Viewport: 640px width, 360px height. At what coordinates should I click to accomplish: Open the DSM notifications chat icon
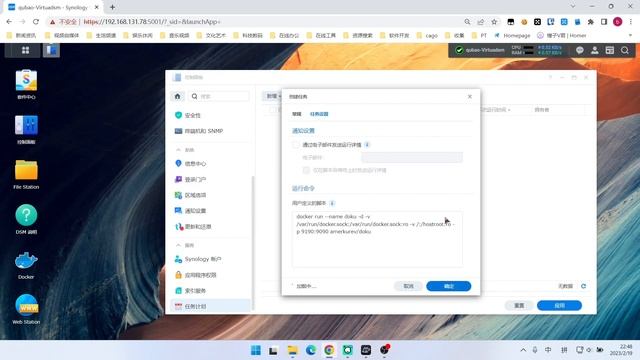(580, 50)
